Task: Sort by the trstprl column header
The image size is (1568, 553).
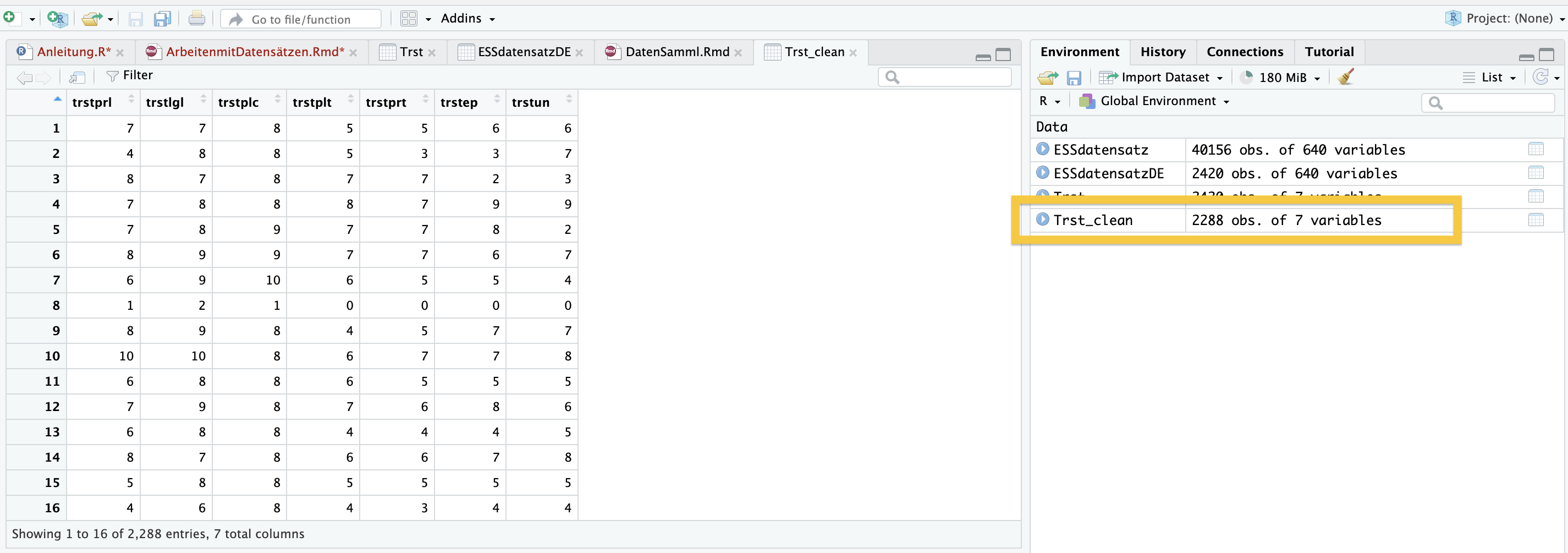Action: coord(92,102)
